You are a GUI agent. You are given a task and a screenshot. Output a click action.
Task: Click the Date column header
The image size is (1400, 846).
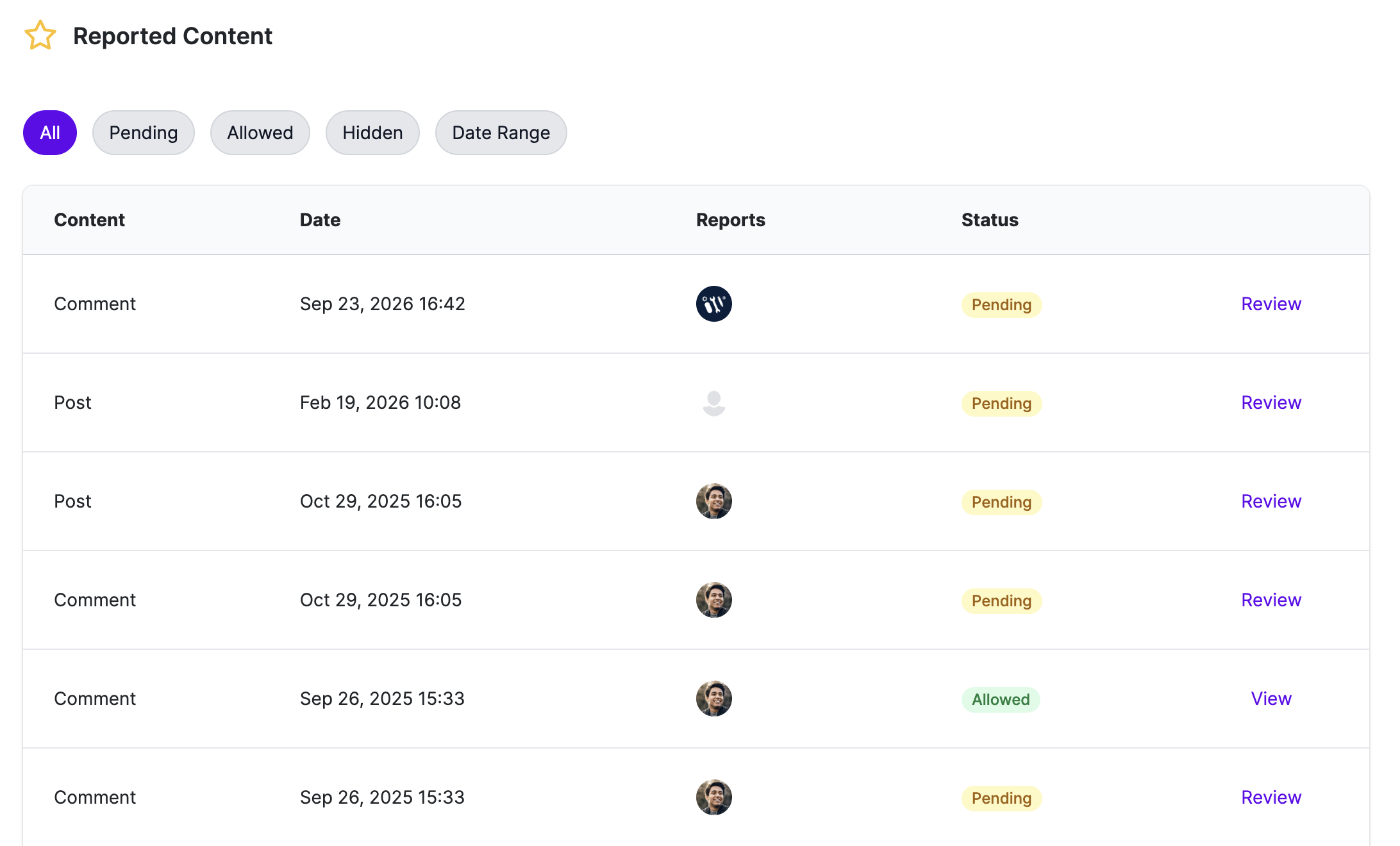(x=320, y=220)
